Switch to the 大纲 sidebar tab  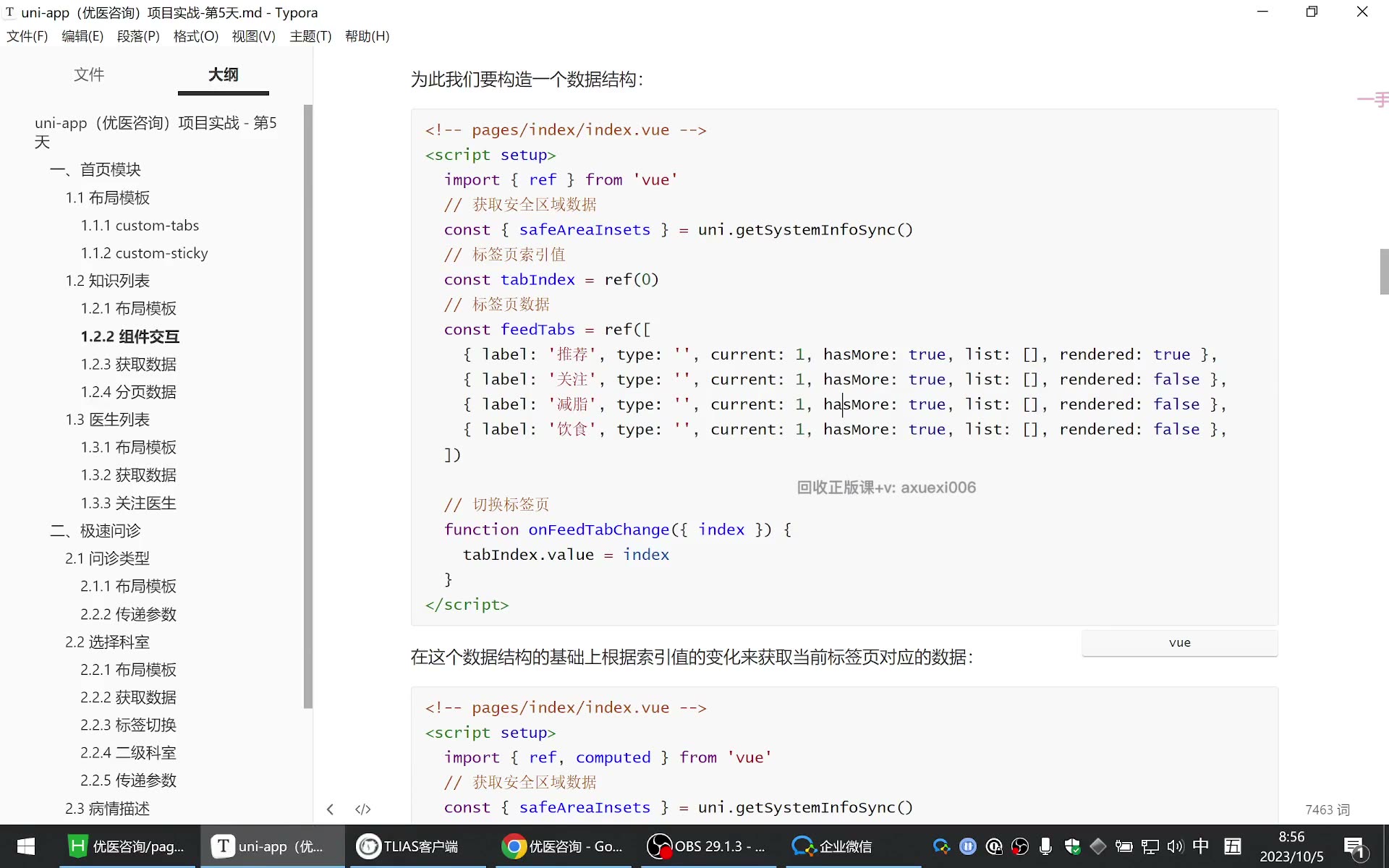[x=224, y=75]
